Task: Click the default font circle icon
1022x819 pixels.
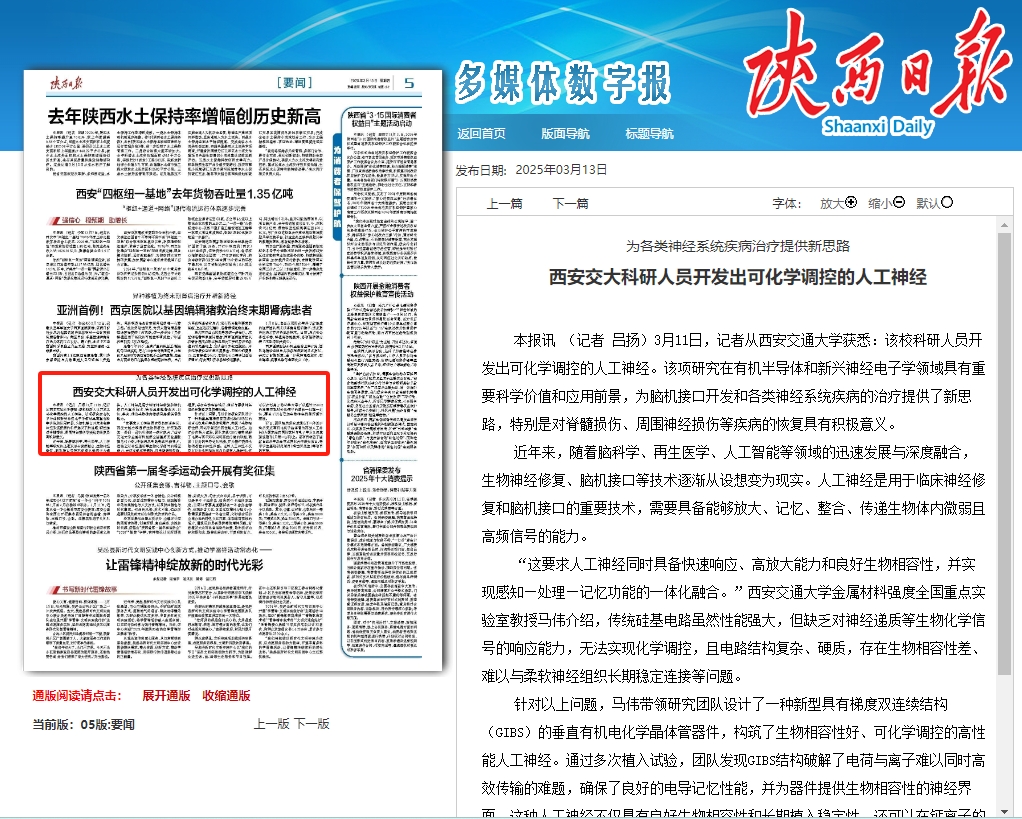Action: tap(947, 203)
